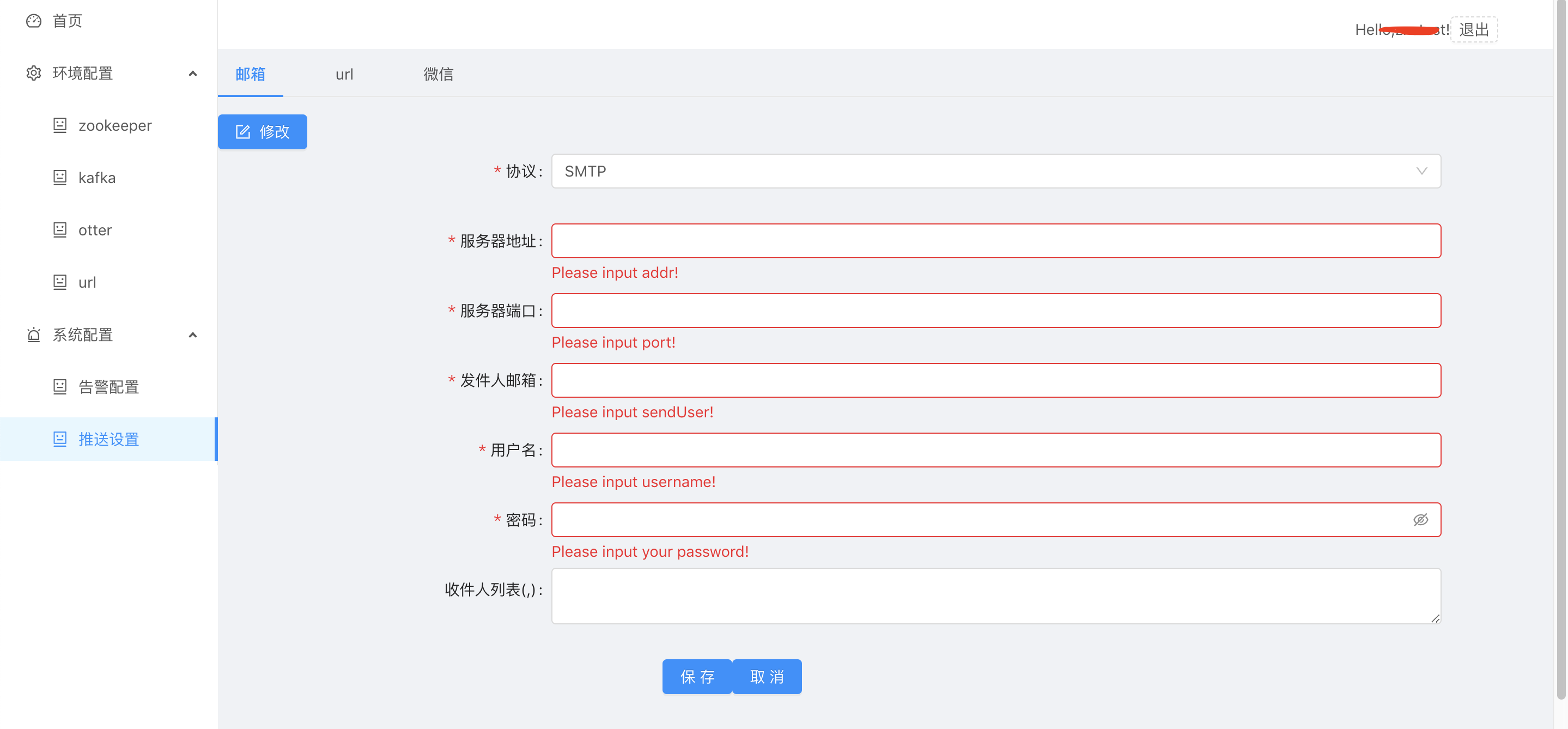The width and height of the screenshot is (1568, 729).
Task: Click the icon beside otter menu item
Action: pyautogui.click(x=59, y=230)
